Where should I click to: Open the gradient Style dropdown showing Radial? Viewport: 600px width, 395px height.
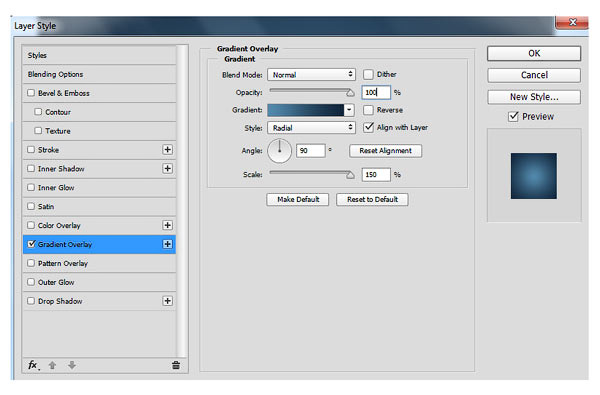pyautogui.click(x=311, y=128)
